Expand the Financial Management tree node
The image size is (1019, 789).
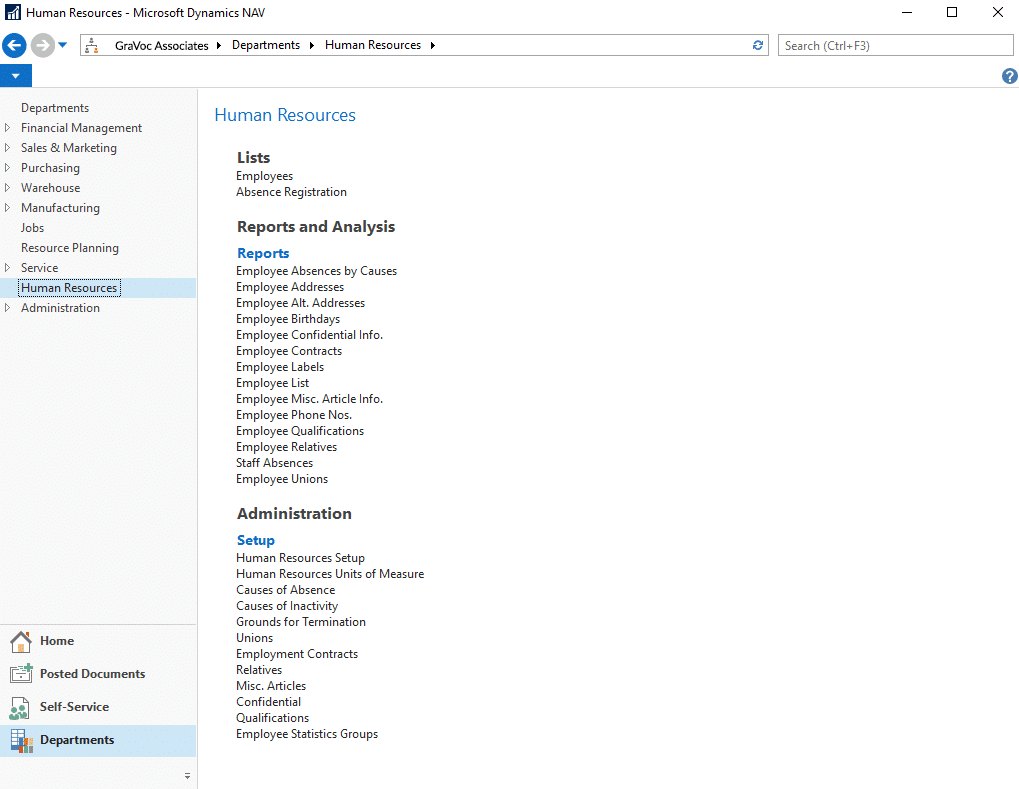click(8, 128)
